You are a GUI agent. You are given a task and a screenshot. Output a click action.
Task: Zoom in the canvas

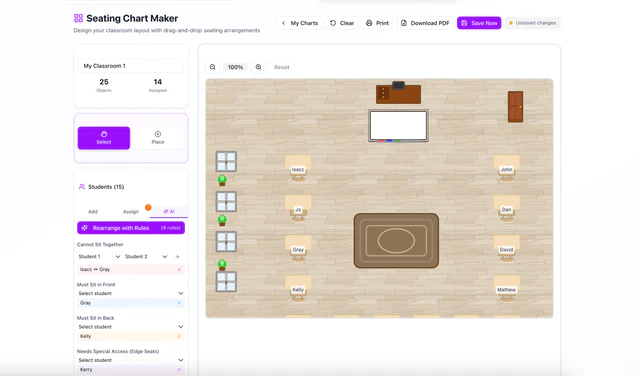pos(258,67)
